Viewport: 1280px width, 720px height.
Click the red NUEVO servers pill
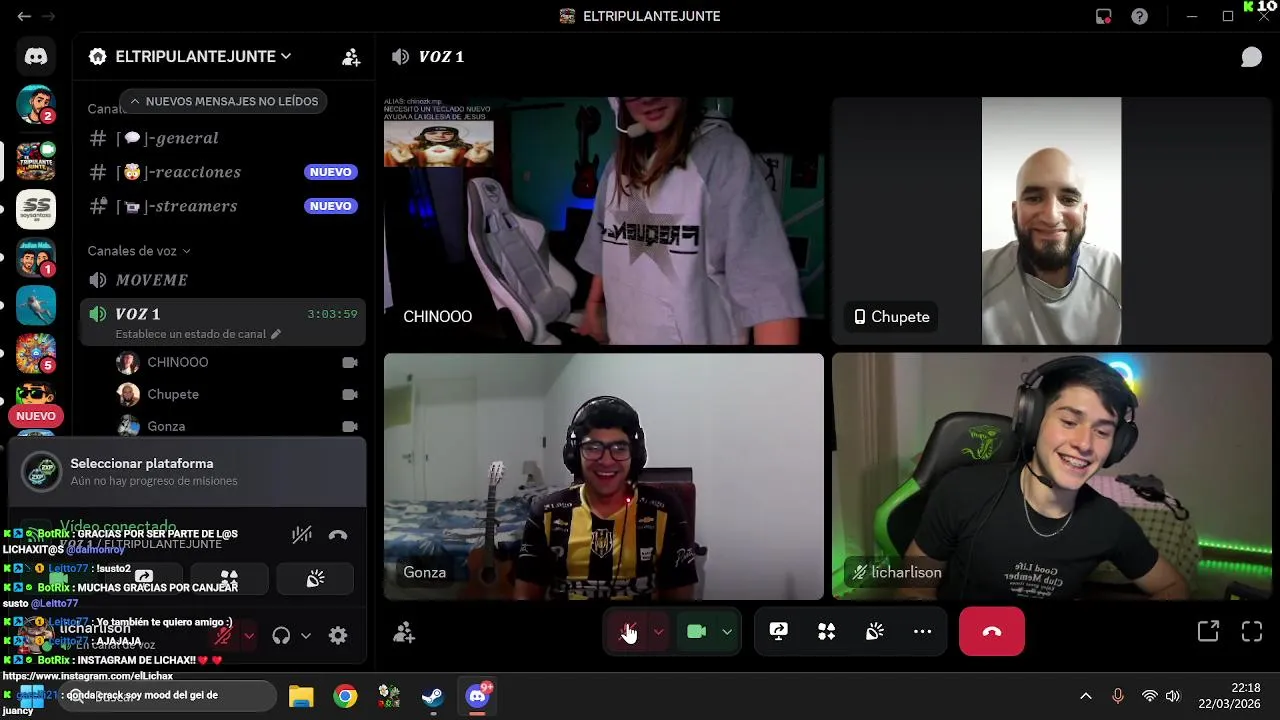click(x=36, y=416)
